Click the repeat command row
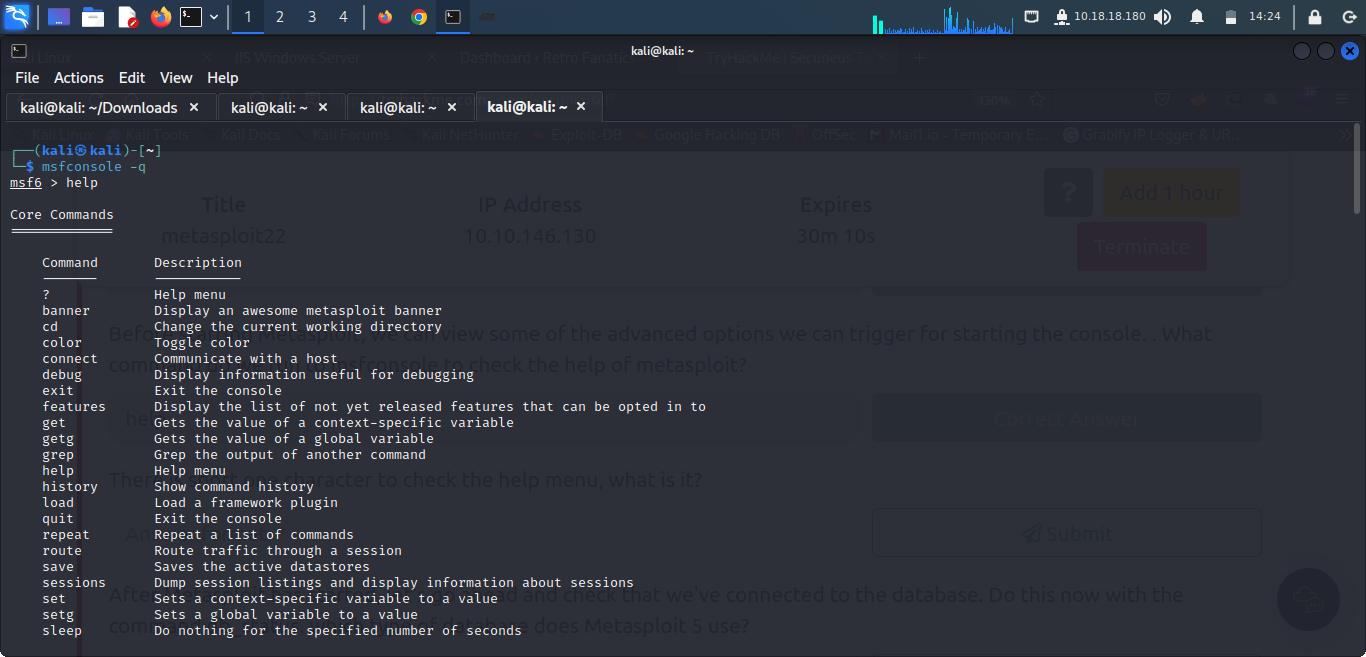1366x657 pixels. click(x=198, y=535)
